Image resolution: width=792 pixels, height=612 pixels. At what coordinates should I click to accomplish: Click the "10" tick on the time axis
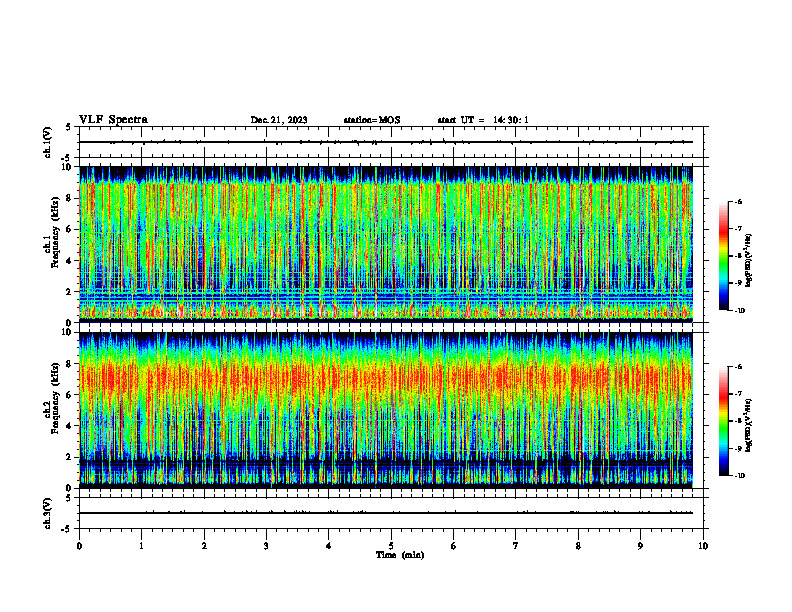click(703, 546)
